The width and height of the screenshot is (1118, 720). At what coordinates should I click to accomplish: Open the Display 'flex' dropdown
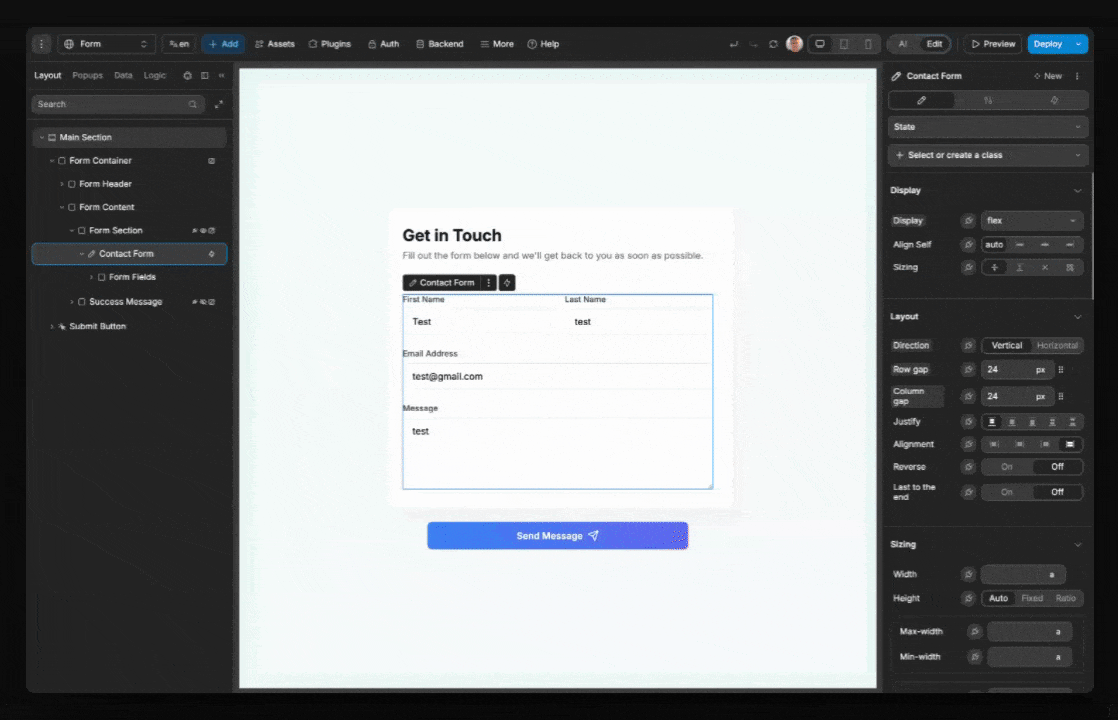1032,220
